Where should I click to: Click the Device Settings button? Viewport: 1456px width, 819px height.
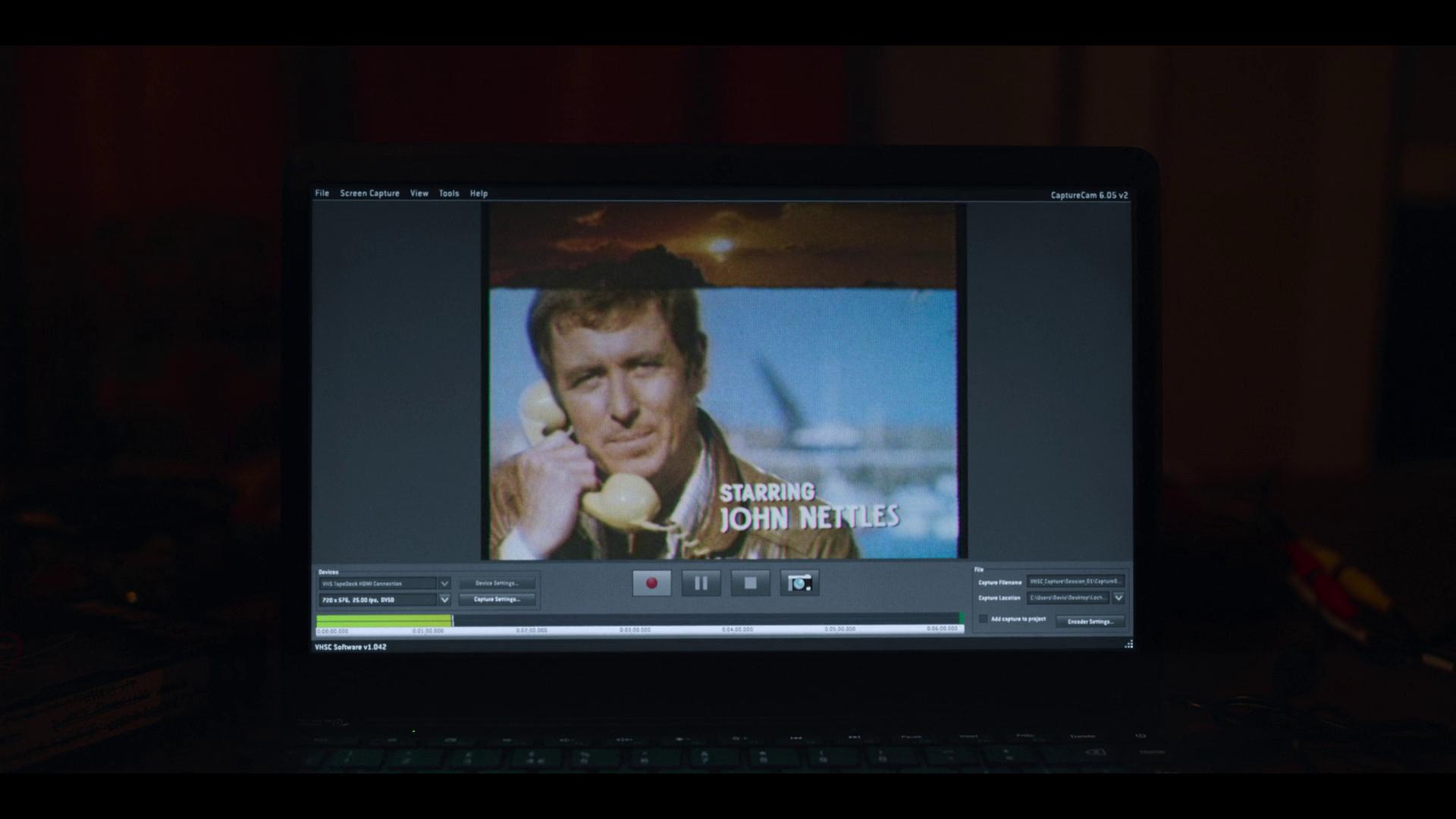coord(497,583)
